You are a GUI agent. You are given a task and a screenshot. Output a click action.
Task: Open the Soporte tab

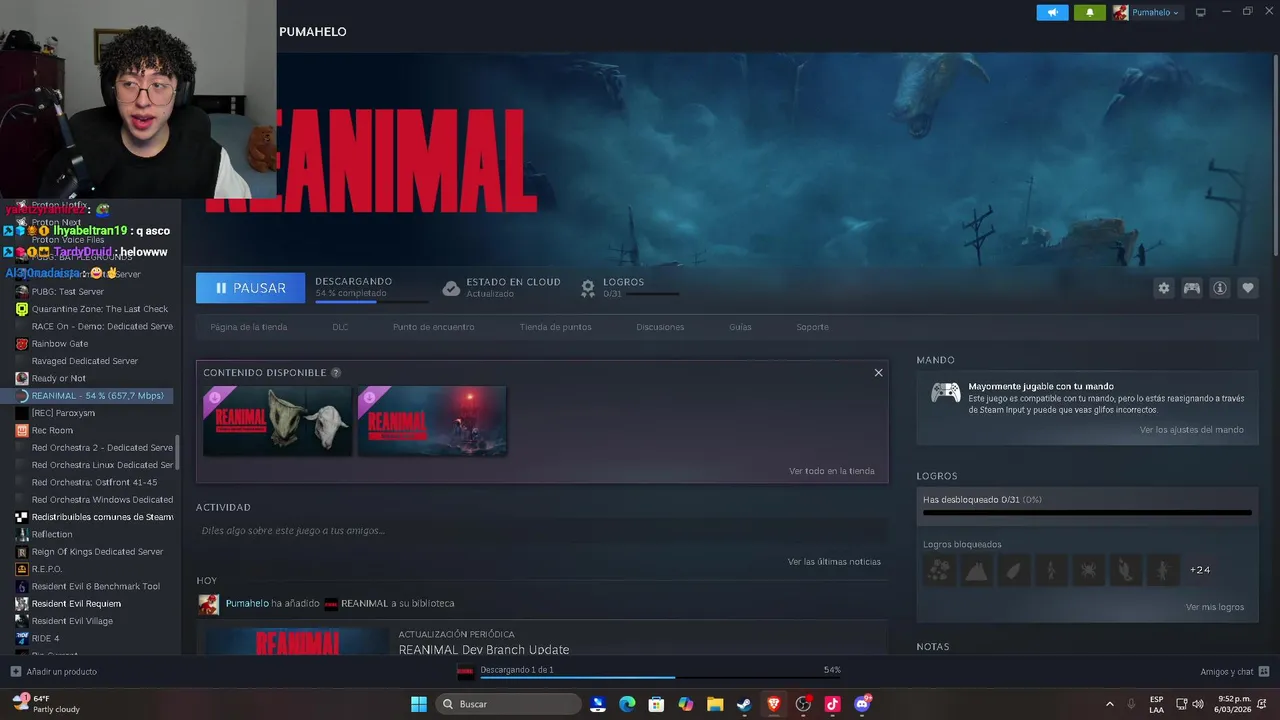(812, 327)
